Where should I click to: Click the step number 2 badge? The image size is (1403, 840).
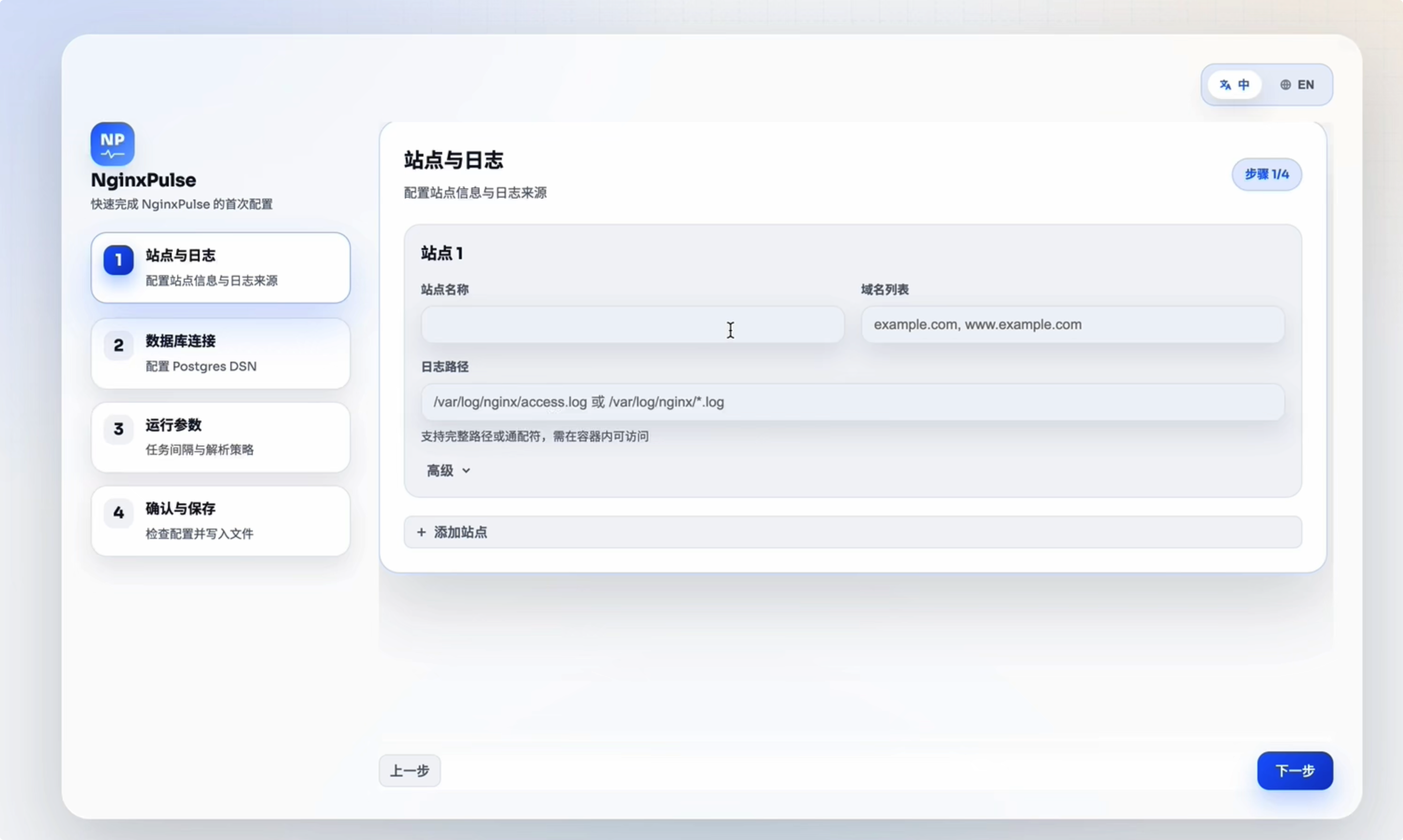coord(118,345)
